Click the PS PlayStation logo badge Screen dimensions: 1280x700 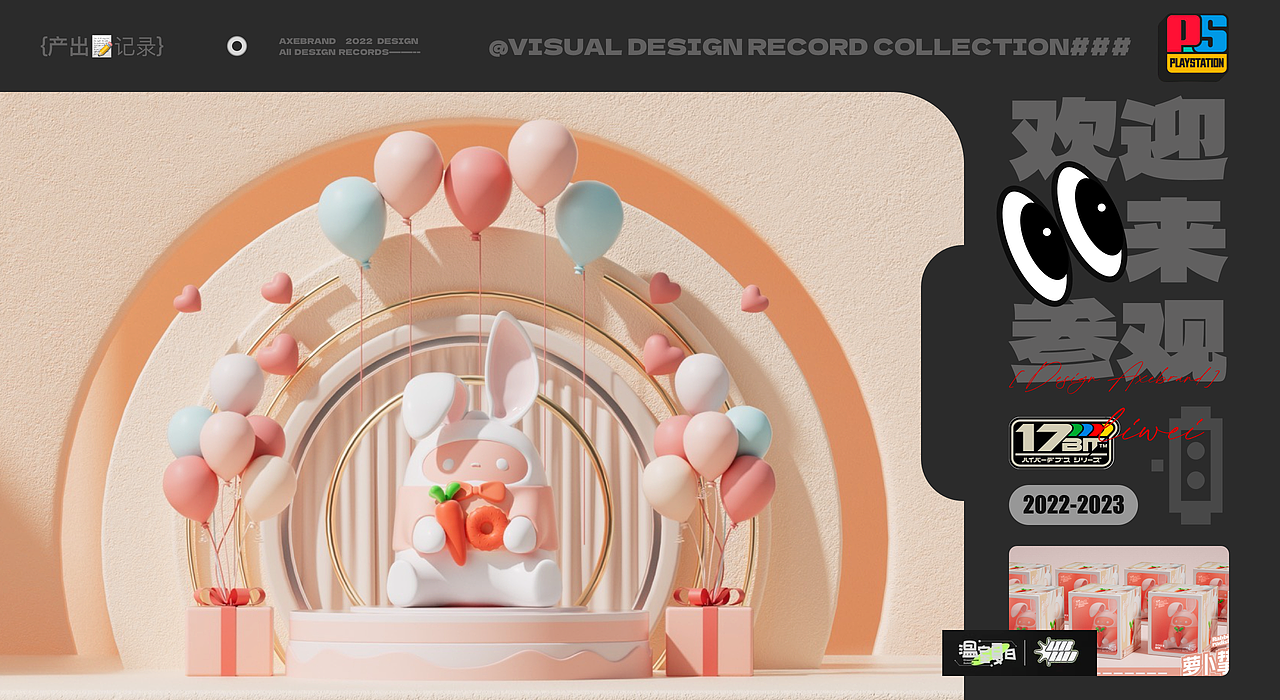(1198, 46)
